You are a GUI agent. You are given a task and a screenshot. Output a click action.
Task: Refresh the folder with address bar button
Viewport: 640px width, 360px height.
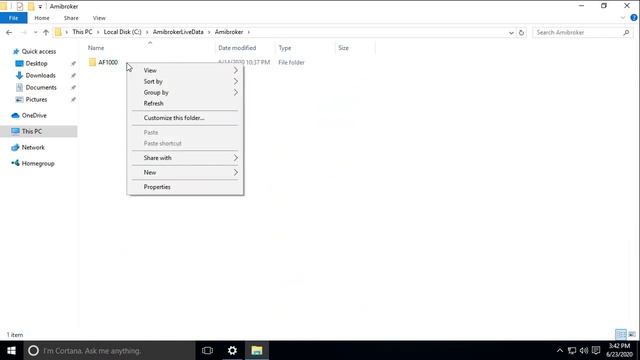(x=521, y=33)
